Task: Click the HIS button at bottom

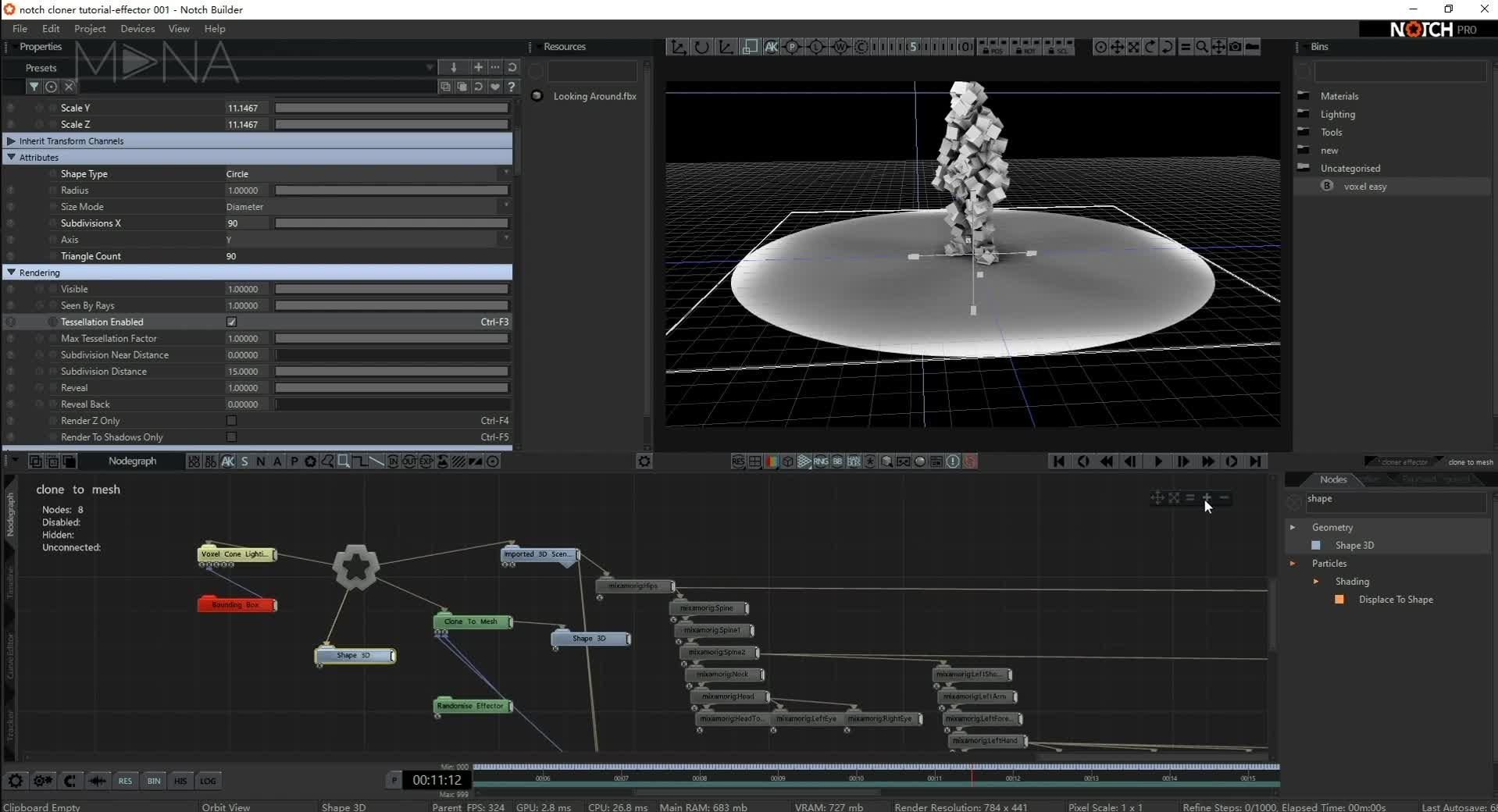Action: point(180,781)
